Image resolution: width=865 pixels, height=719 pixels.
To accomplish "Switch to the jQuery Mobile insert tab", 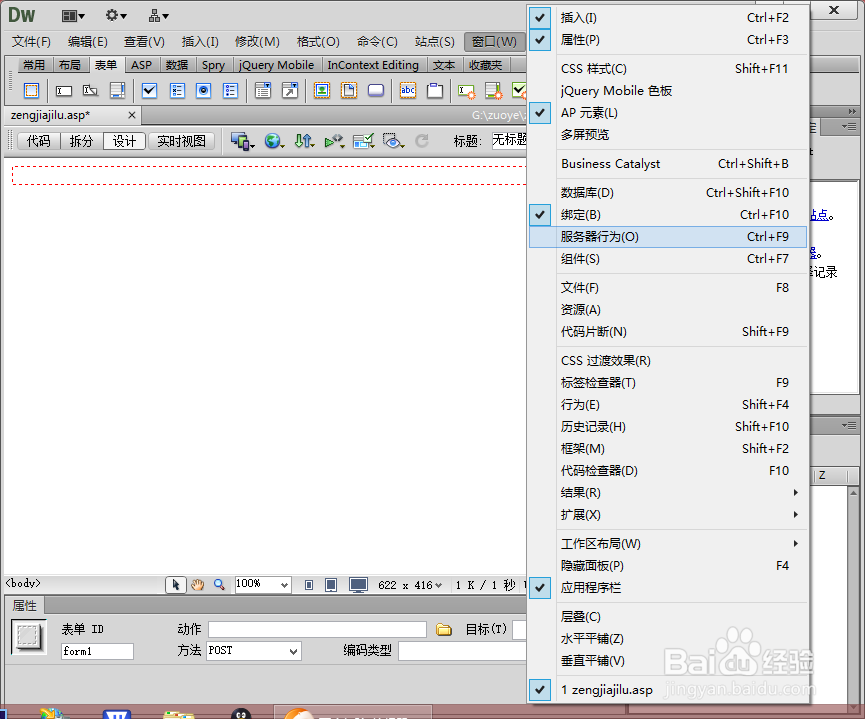I will click(276, 65).
